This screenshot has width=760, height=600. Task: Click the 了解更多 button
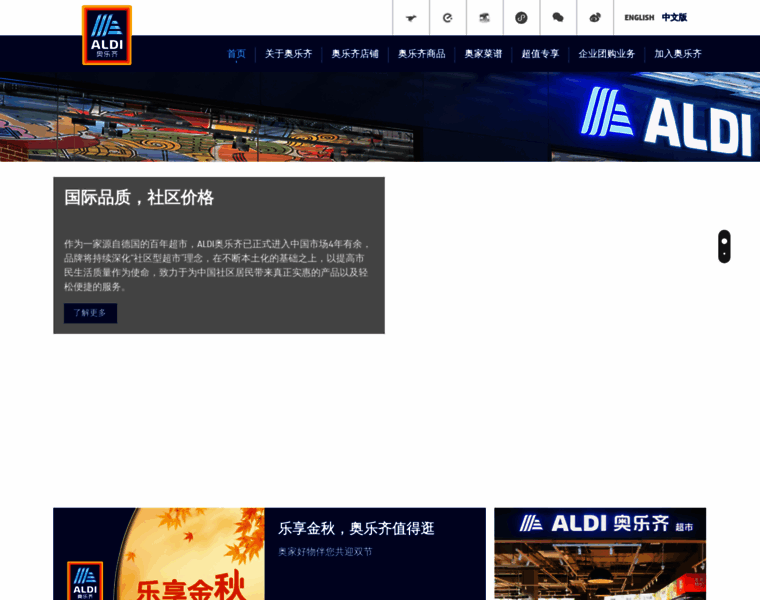(90, 313)
